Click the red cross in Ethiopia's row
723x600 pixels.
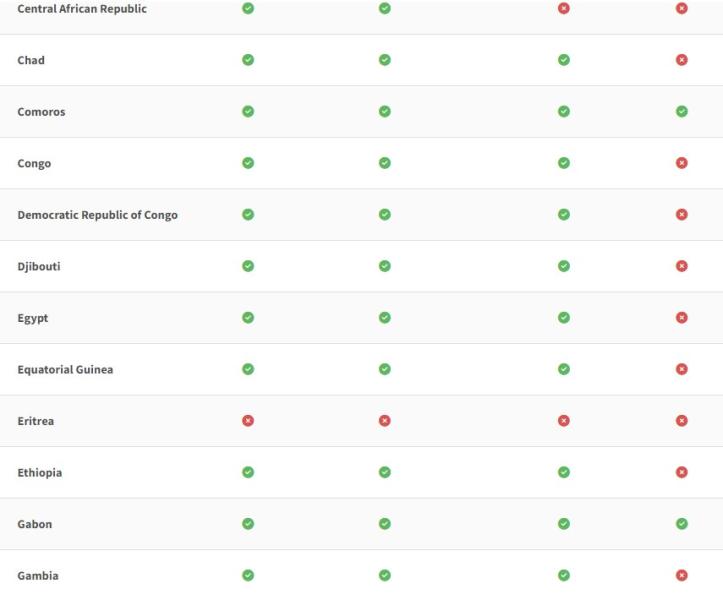tap(682, 472)
